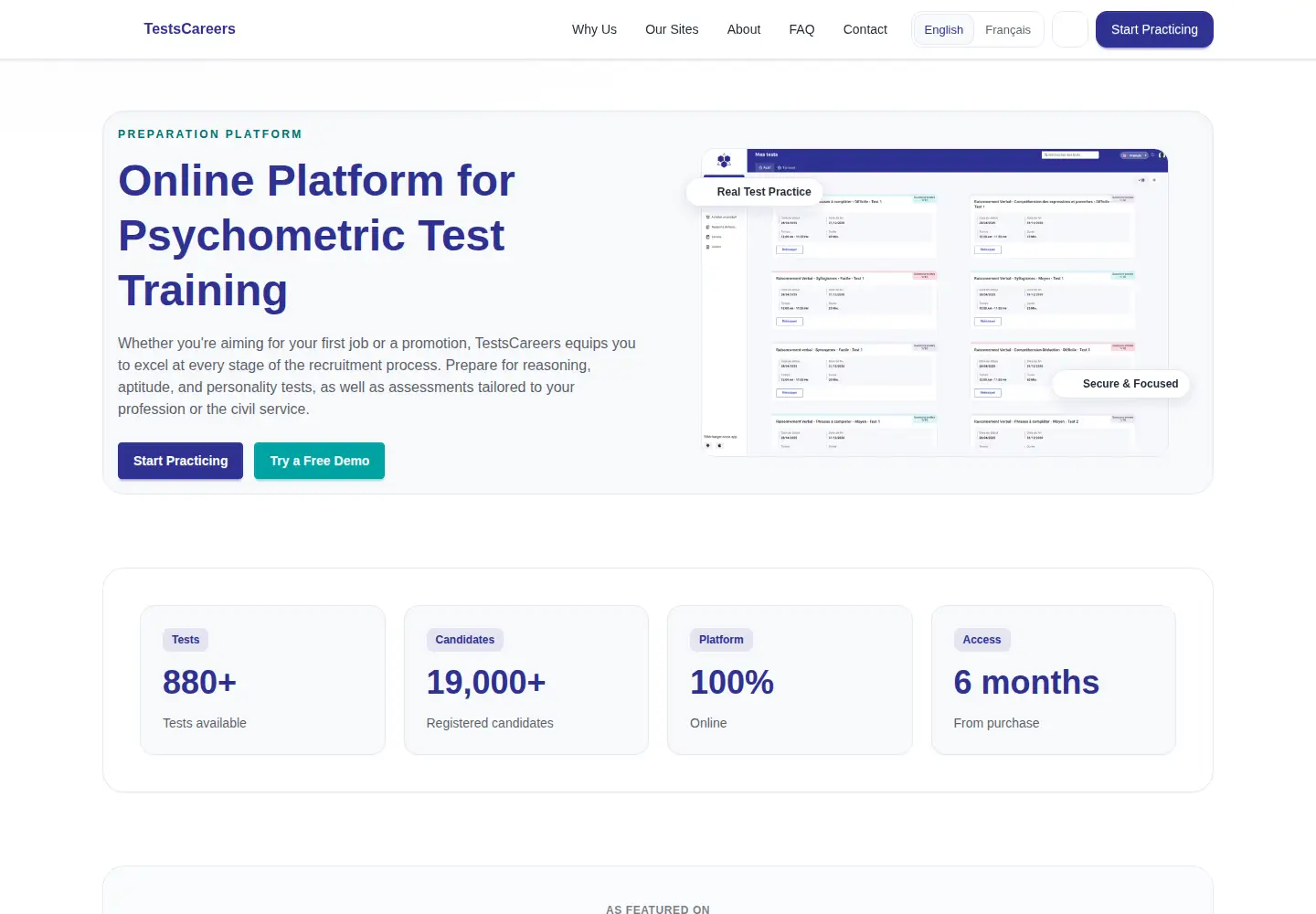This screenshot has width=1316, height=914.
Task: Click the Online Platform for Psychometric heading
Action: point(316,235)
